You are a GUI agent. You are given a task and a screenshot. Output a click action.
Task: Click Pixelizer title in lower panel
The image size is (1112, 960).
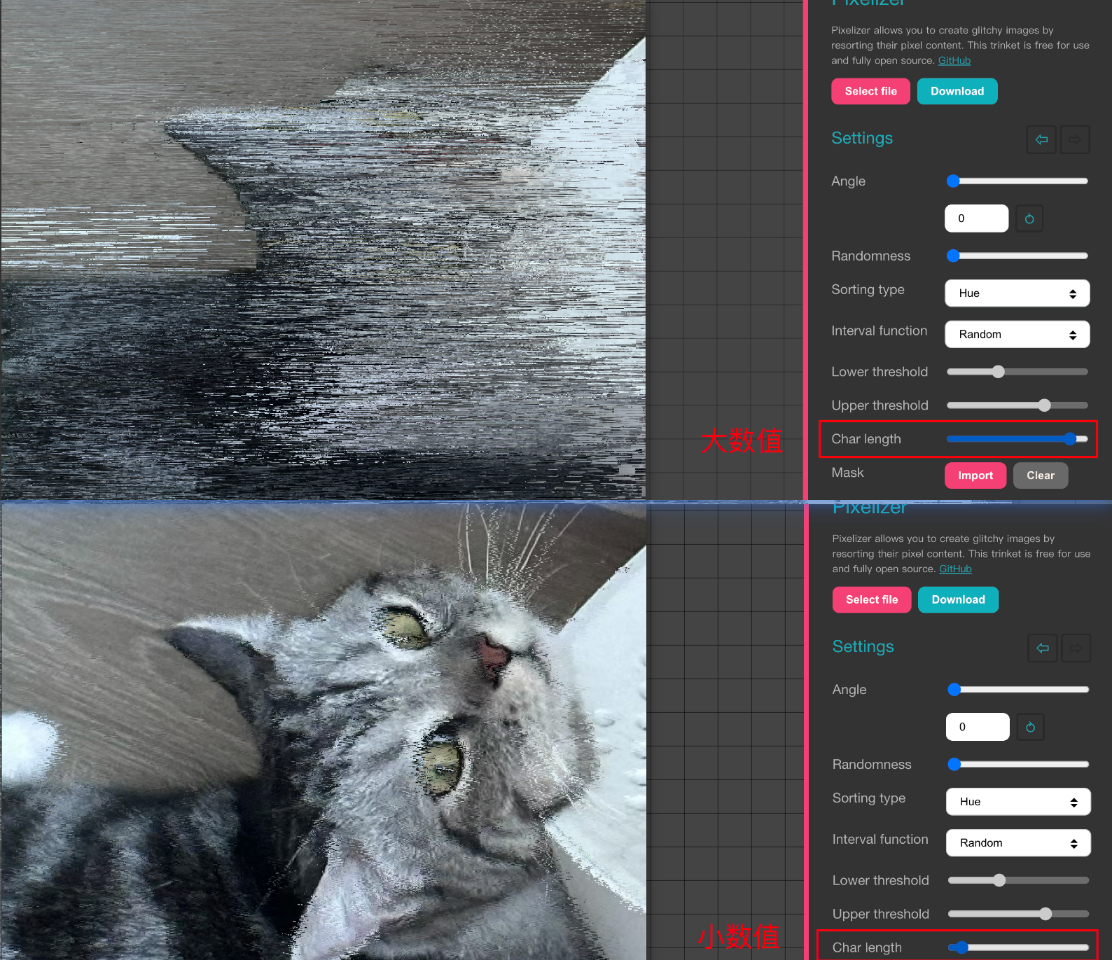pyautogui.click(x=869, y=508)
